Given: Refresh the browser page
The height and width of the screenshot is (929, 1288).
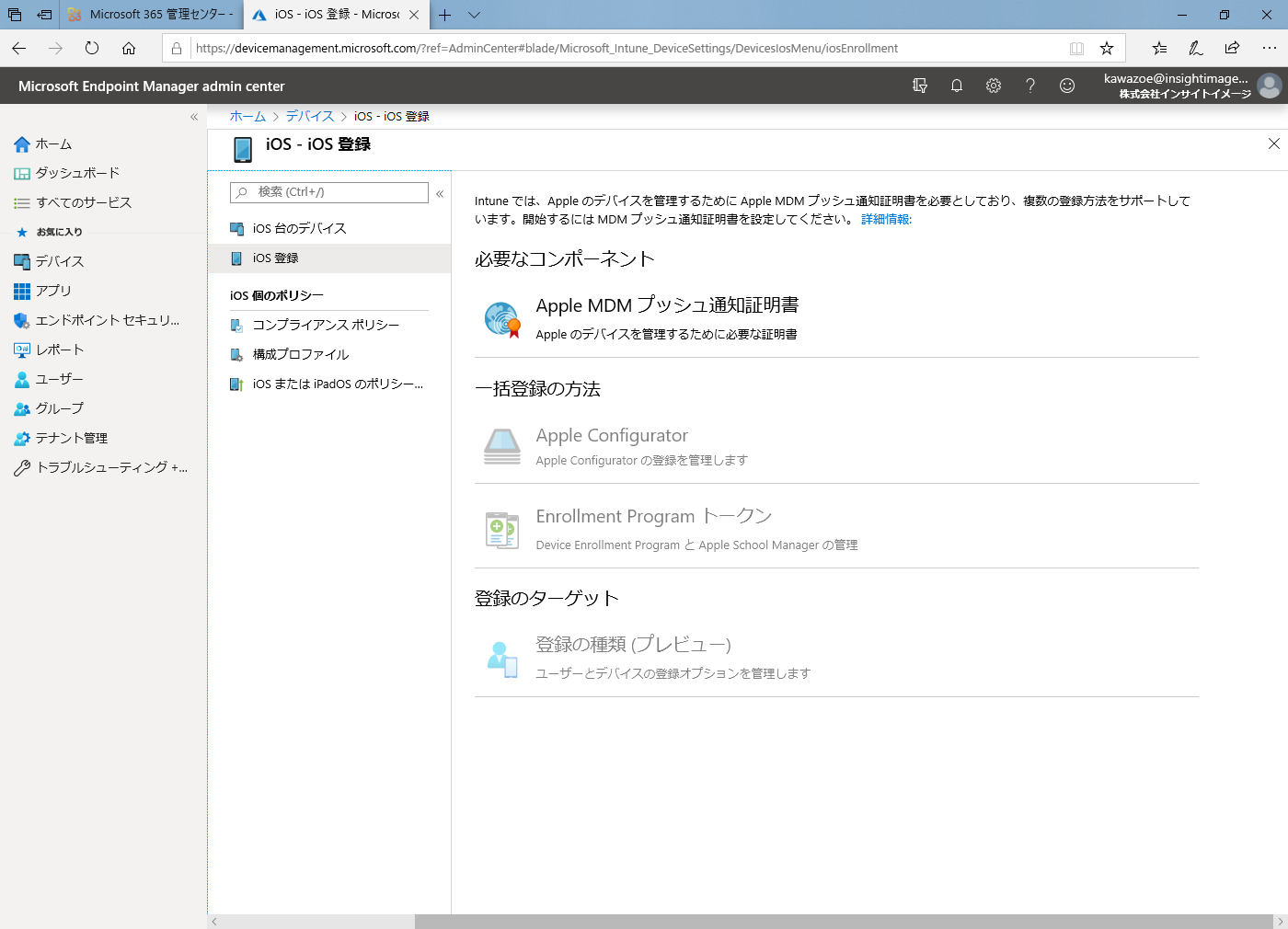Looking at the screenshot, I should tap(92, 48).
